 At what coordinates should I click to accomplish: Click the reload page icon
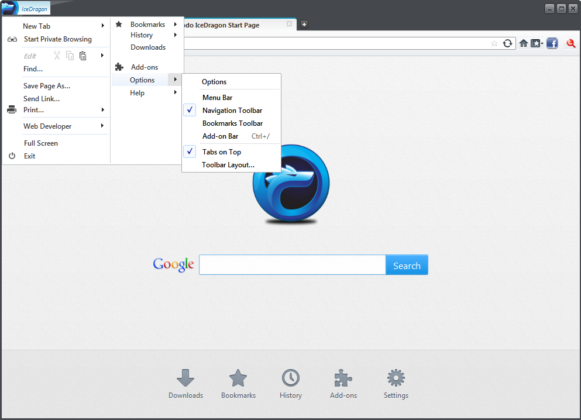pyautogui.click(x=507, y=44)
